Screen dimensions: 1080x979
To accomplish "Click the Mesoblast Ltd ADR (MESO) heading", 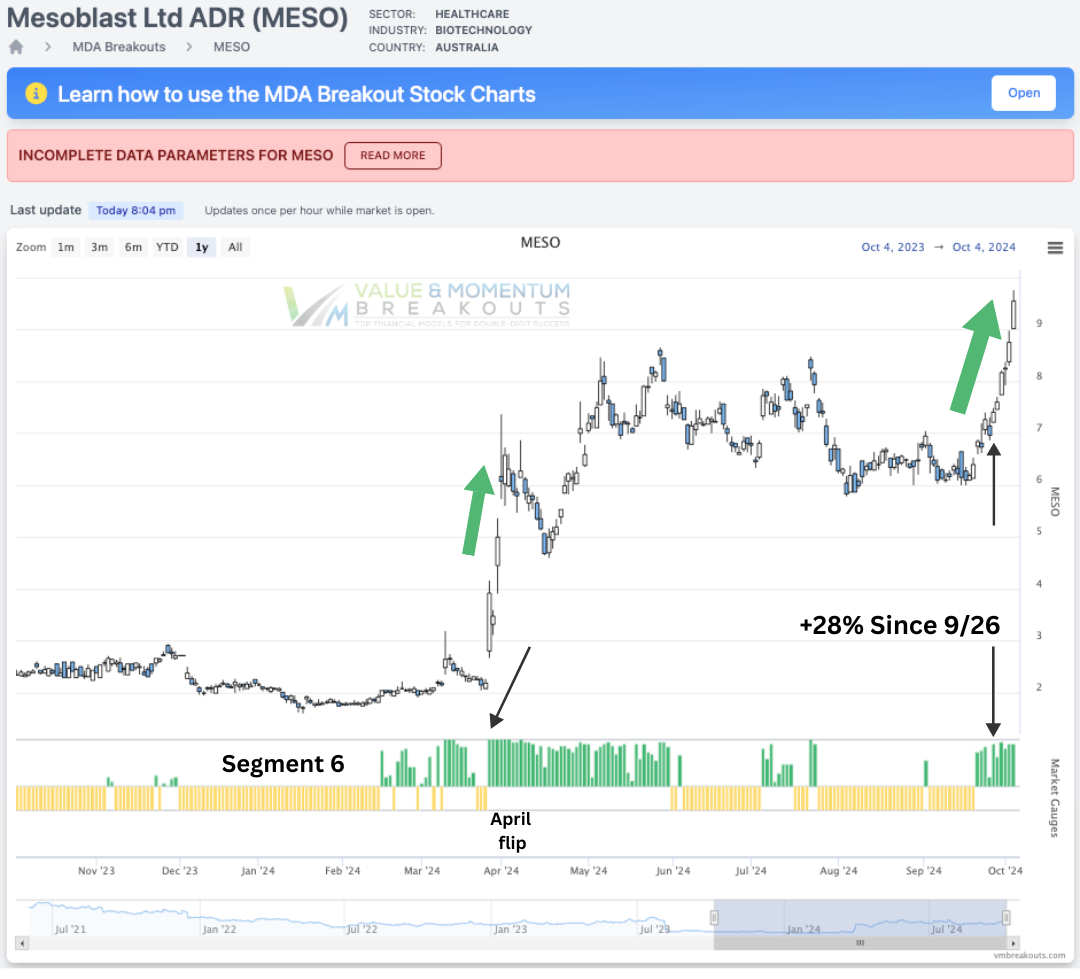I will point(178,18).
